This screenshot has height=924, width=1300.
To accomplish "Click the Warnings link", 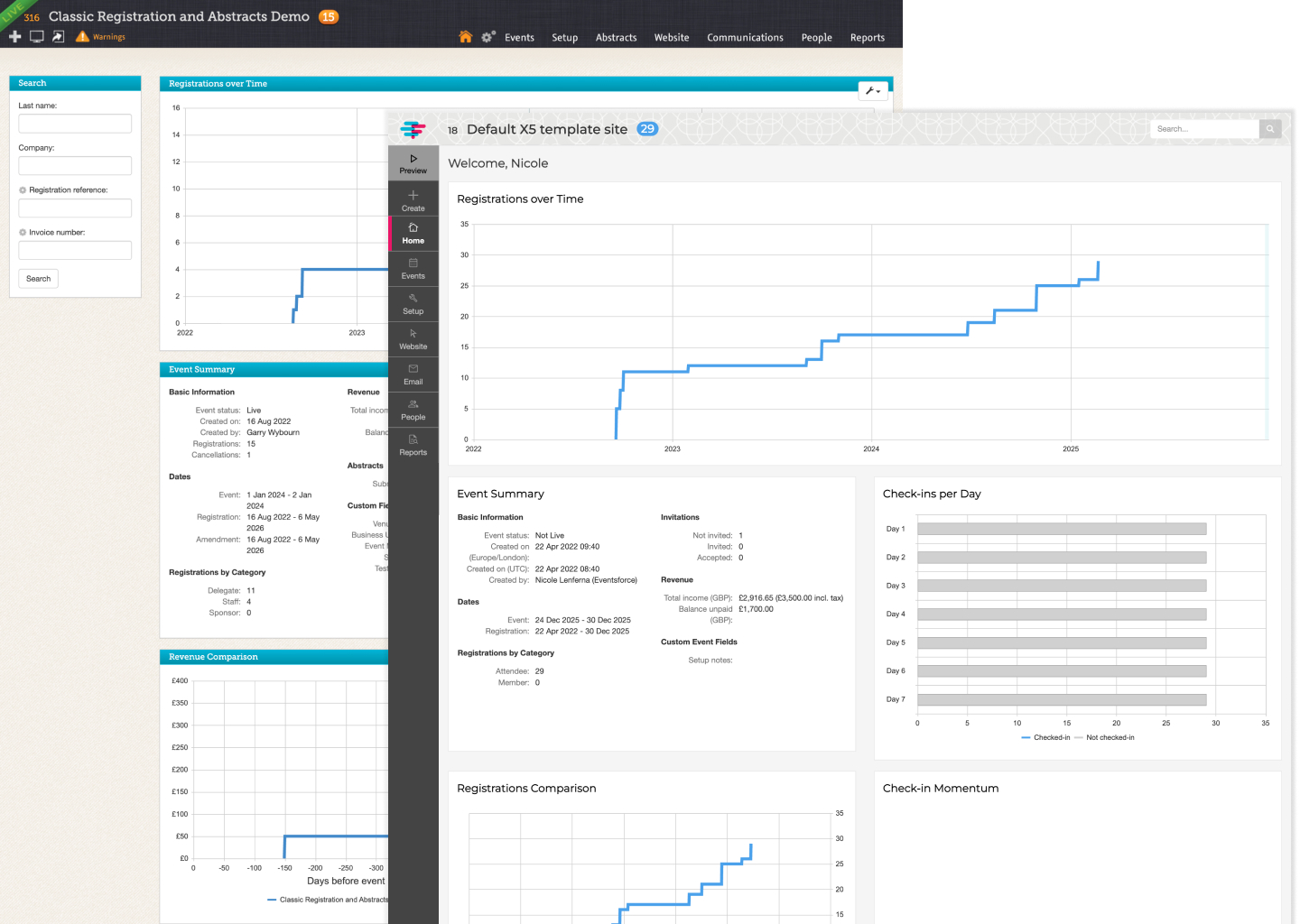I will (108, 37).
